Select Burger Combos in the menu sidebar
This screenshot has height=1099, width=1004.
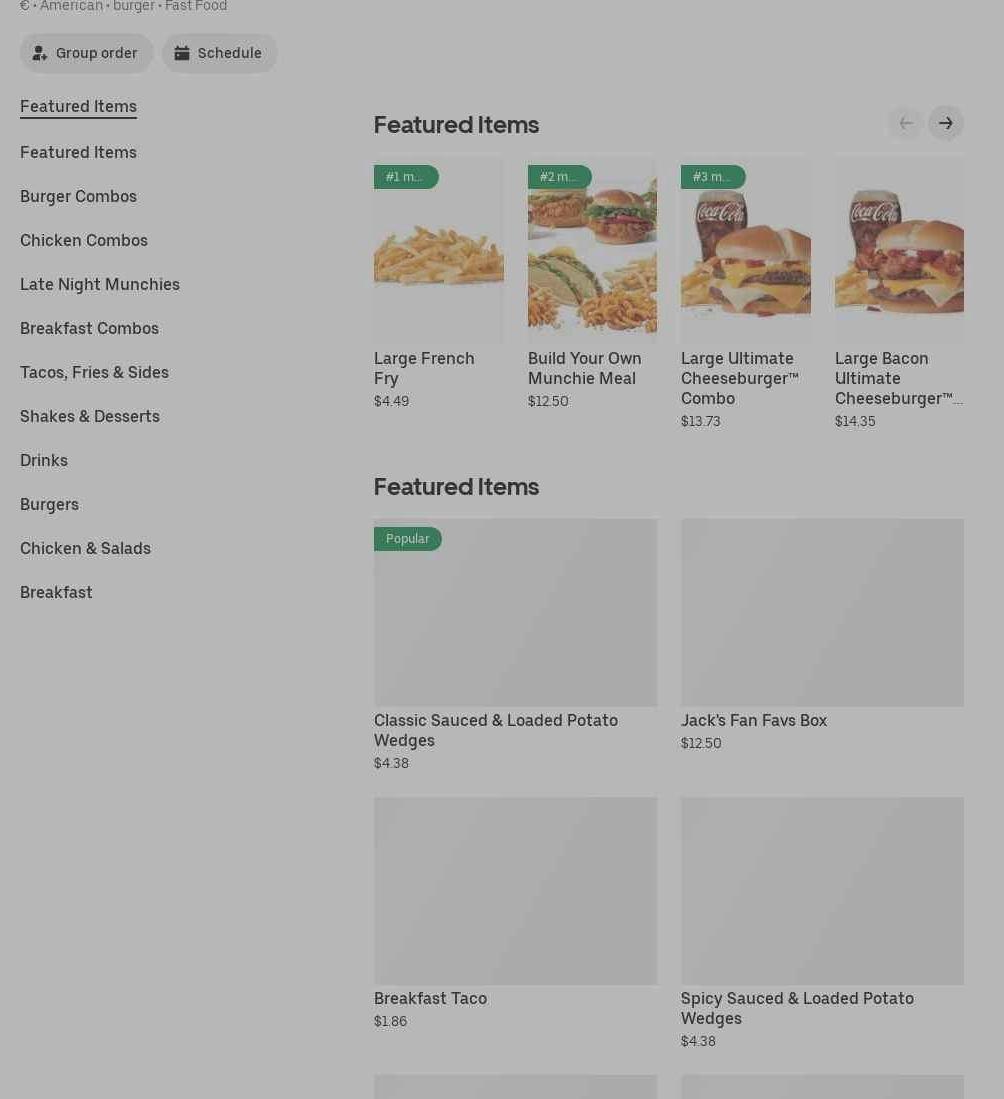(78, 196)
